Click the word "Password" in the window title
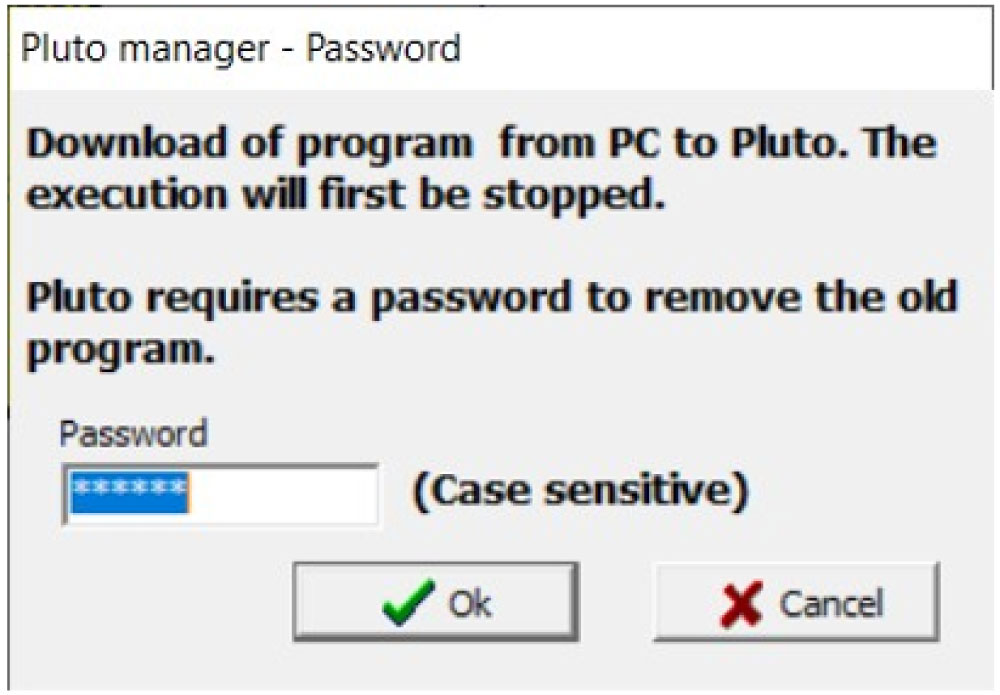Viewport: 1000px width, 695px height. pyautogui.click(x=383, y=48)
